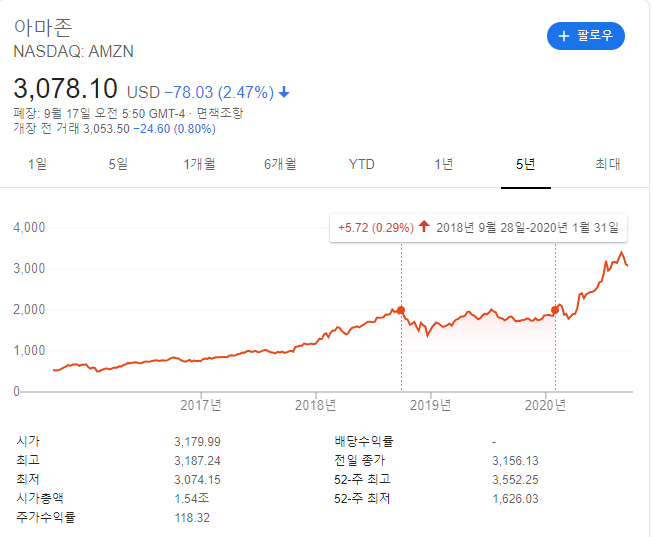This screenshot has width=653, height=537.
Task: Switch to the 6개월 tab
Action: [280, 164]
